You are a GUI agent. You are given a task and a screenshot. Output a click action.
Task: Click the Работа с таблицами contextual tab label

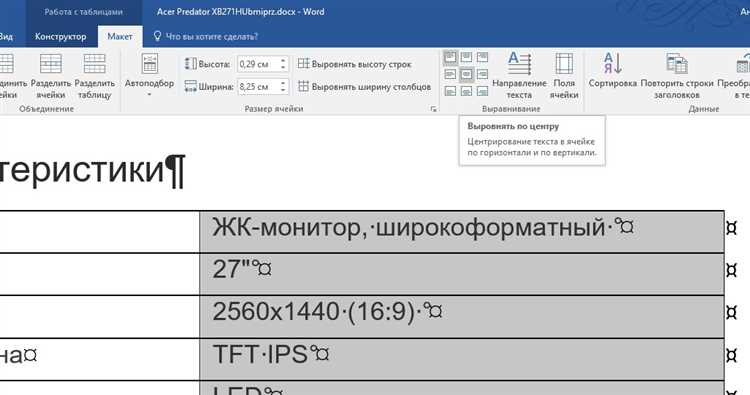[84, 12]
